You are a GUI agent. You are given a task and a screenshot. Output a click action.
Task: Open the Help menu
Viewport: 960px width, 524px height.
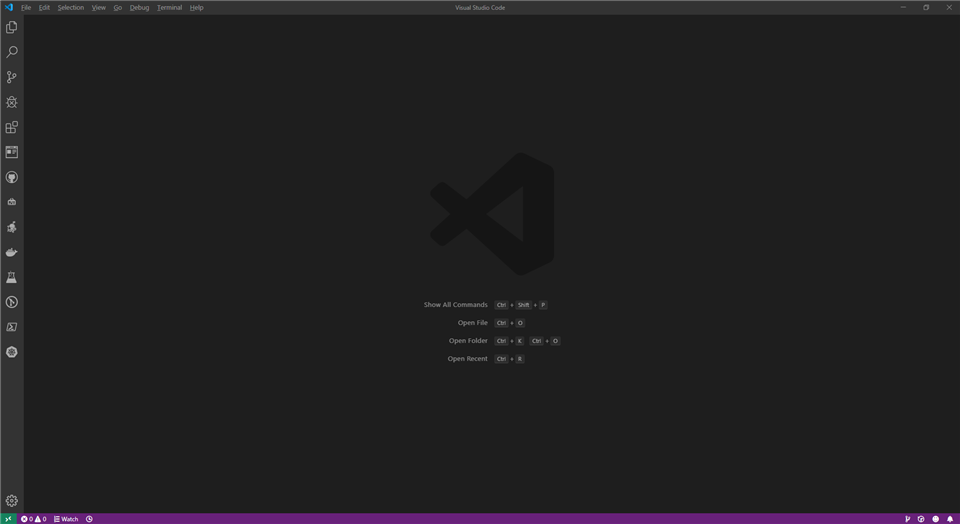point(196,7)
